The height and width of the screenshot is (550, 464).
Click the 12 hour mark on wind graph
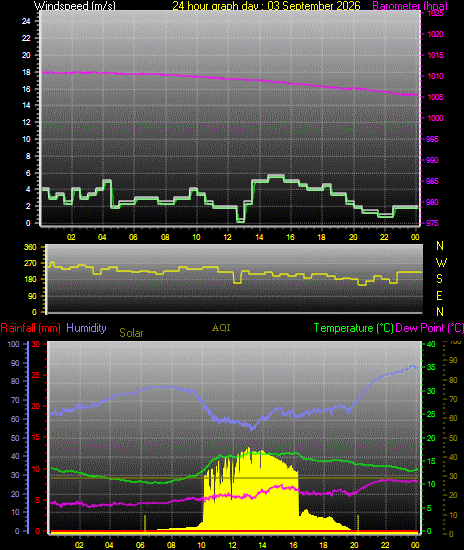[227, 237]
